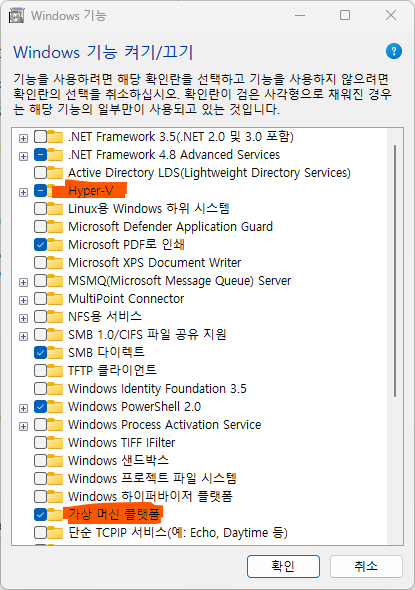Click folder icon of SMB 다이렉트
415x590 pixels.
tap(55, 353)
